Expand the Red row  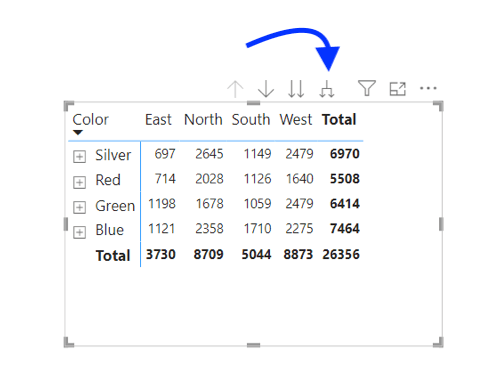[x=79, y=182]
